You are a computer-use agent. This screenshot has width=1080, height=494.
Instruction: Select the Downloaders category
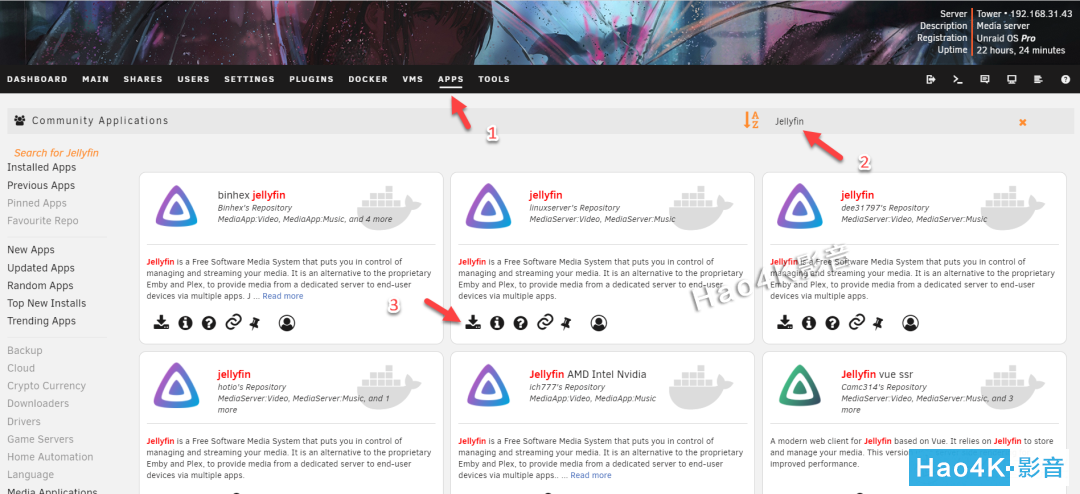point(39,403)
